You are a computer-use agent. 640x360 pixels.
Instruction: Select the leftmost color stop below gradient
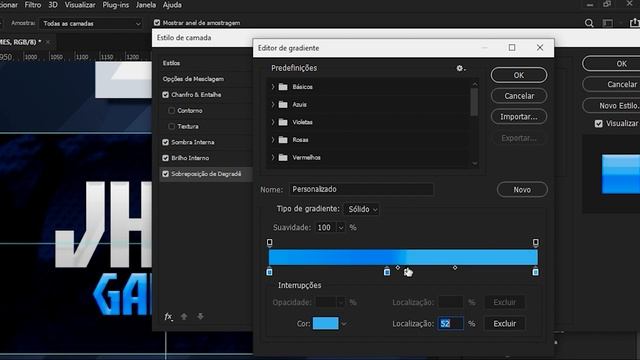click(269, 271)
